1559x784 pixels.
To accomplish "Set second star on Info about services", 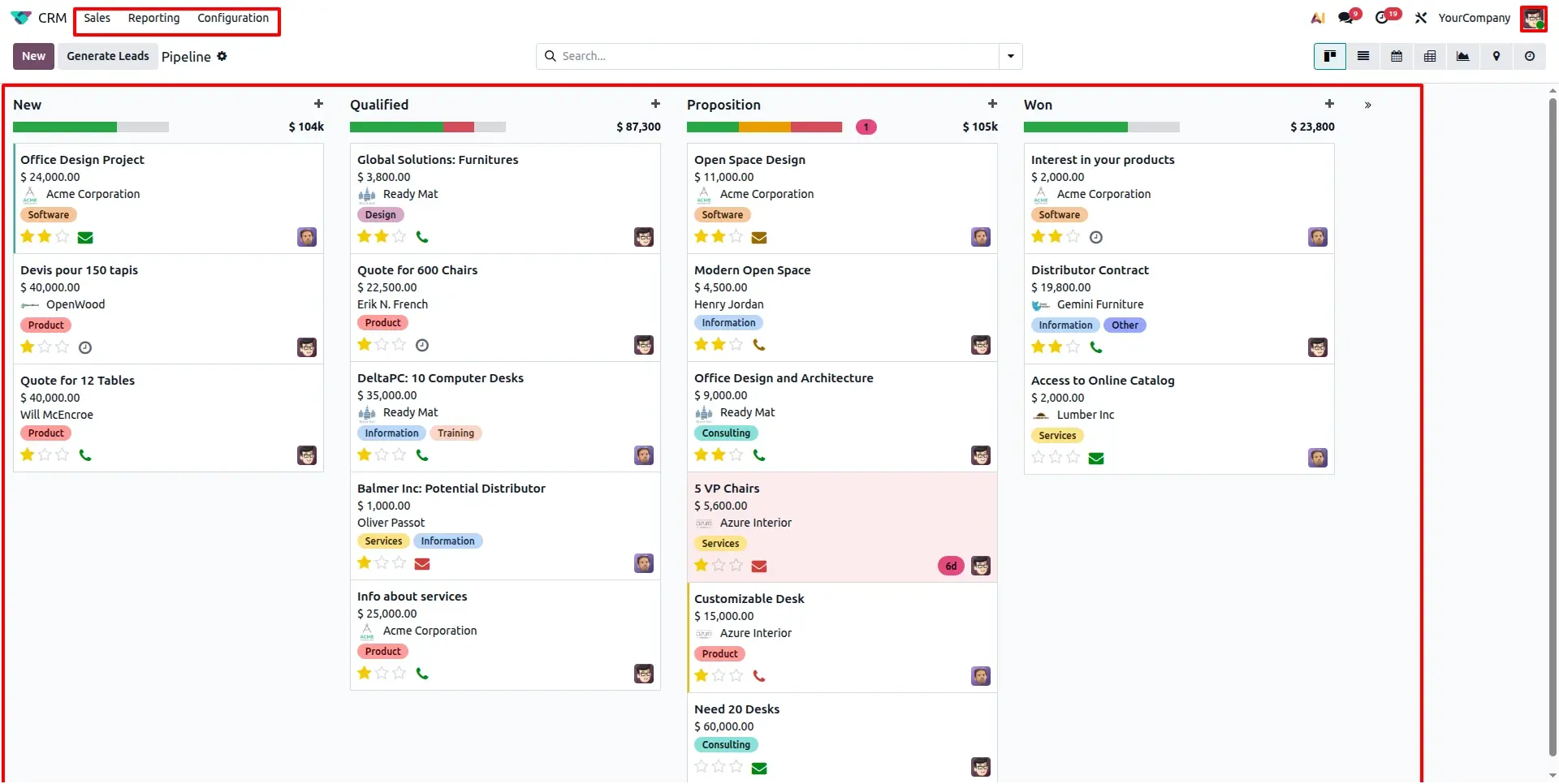I will (382, 673).
